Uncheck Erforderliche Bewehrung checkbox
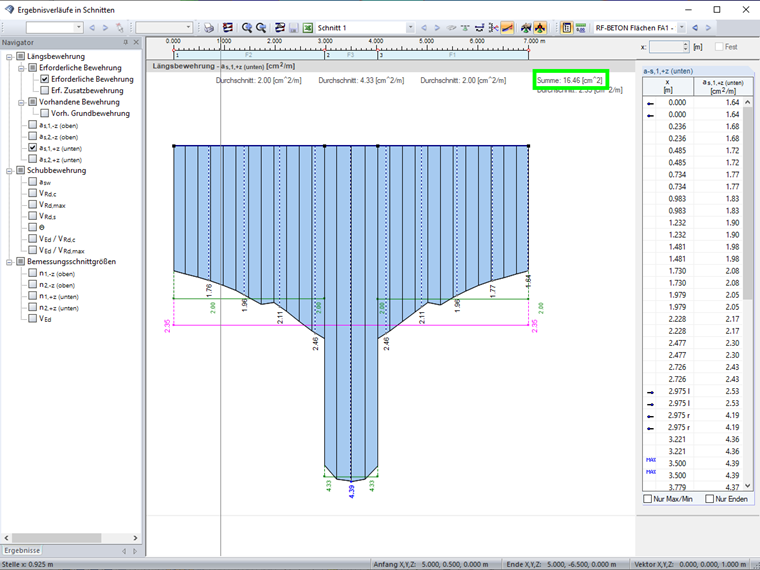 pos(44,79)
